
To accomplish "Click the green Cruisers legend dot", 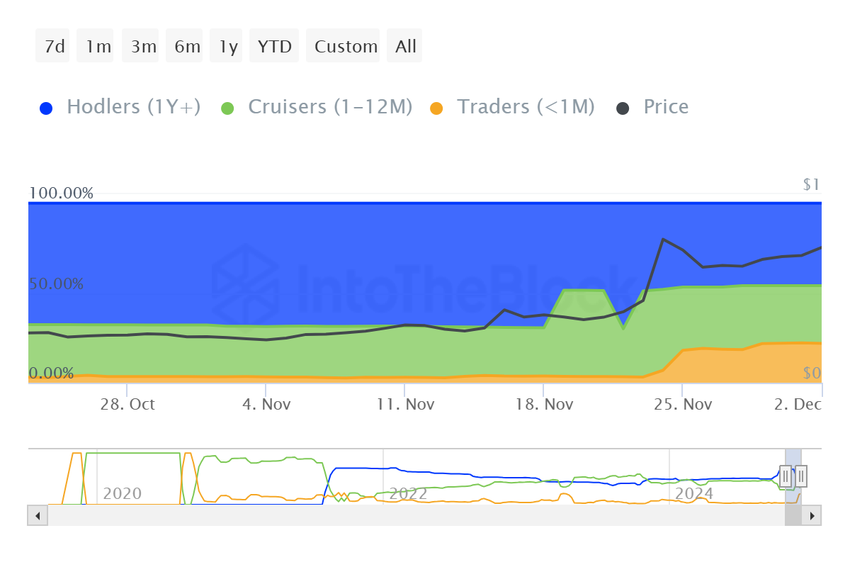I will [x=228, y=108].
